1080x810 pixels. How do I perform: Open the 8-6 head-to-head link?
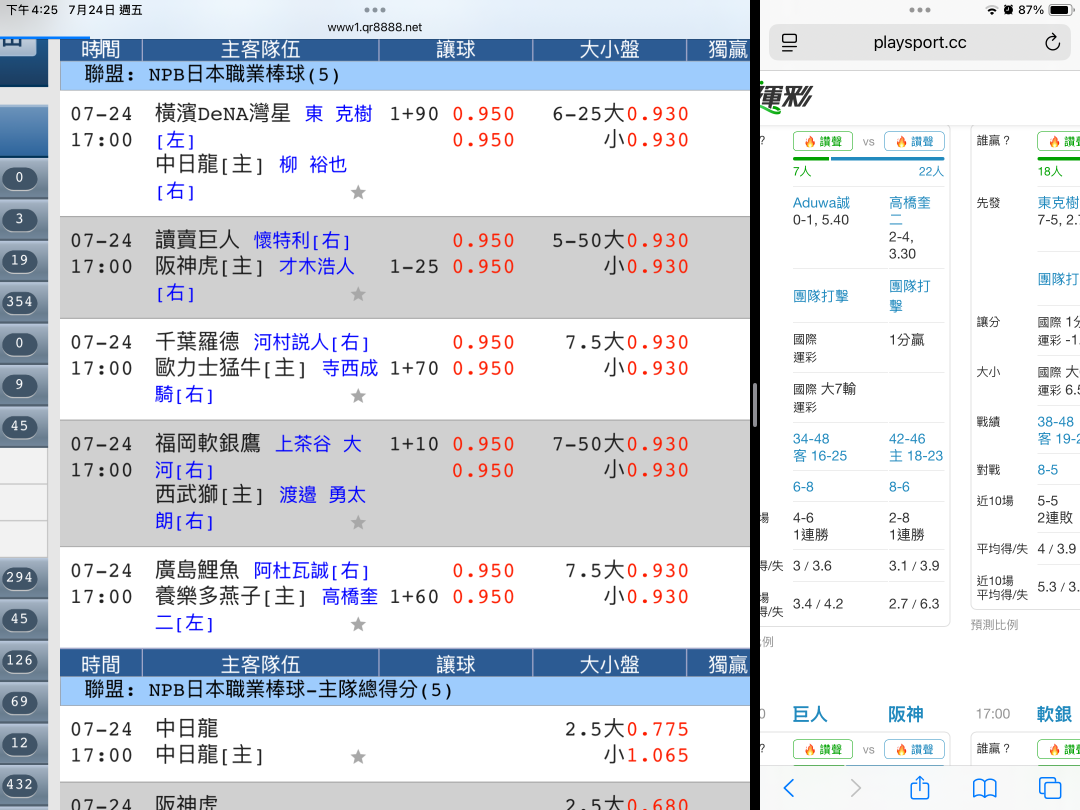point(899,487)
